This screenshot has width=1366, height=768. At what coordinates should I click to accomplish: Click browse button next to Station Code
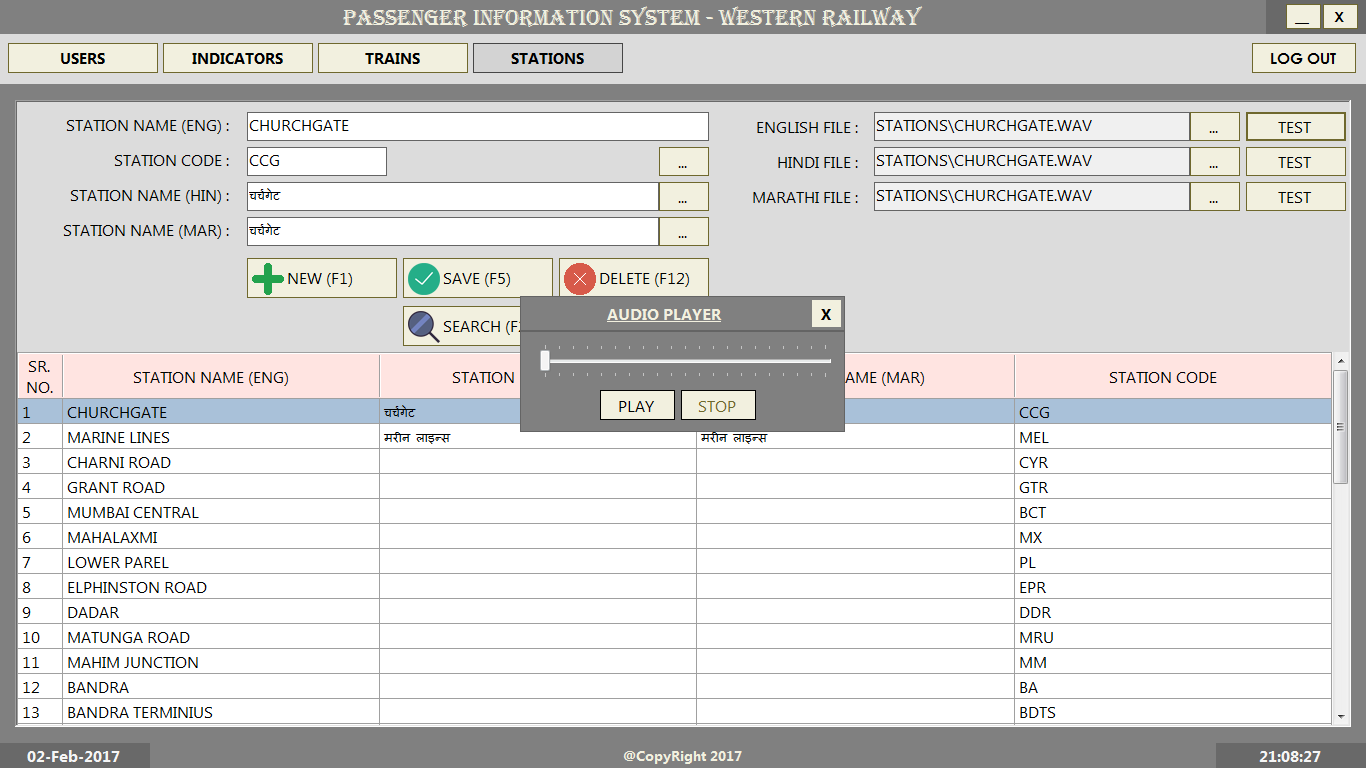pyautogui.click(x=683, y=162)
